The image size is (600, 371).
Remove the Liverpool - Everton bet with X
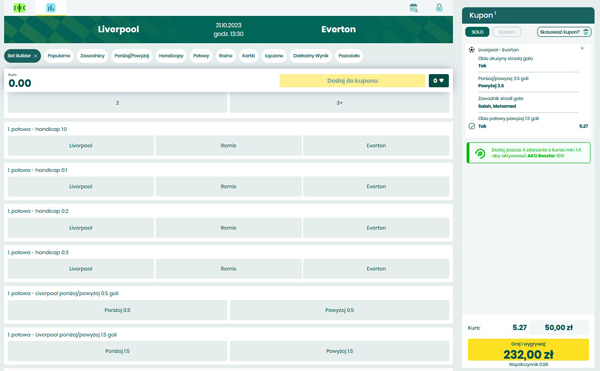point(582,49)
